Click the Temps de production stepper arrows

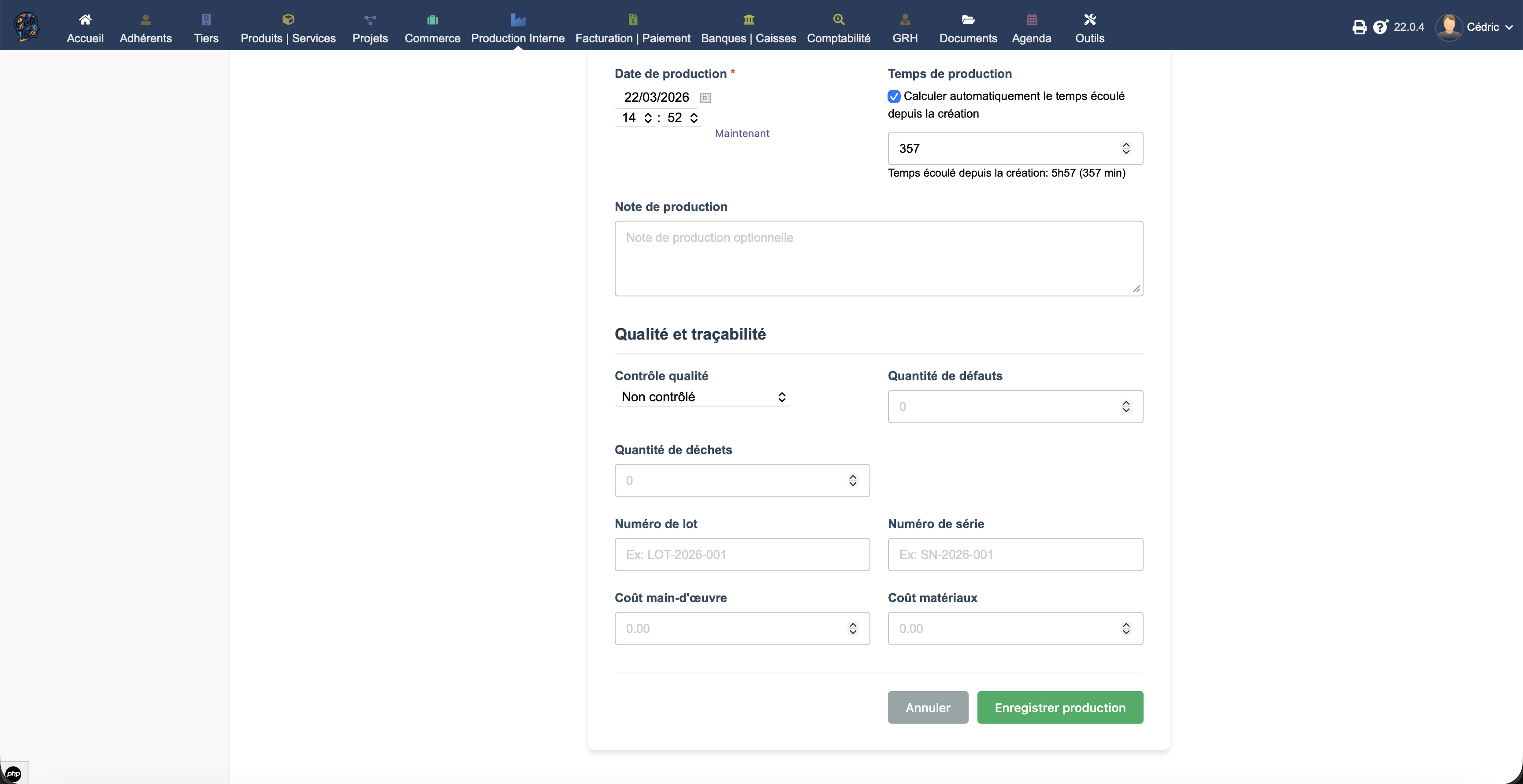click(x=1126, y=148)
